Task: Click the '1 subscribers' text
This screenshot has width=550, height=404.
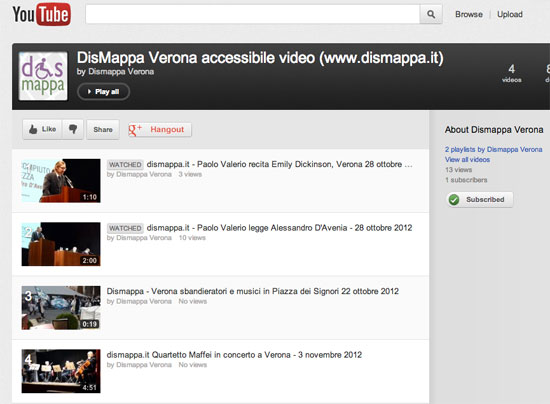Action: click(x=466, y=180)
